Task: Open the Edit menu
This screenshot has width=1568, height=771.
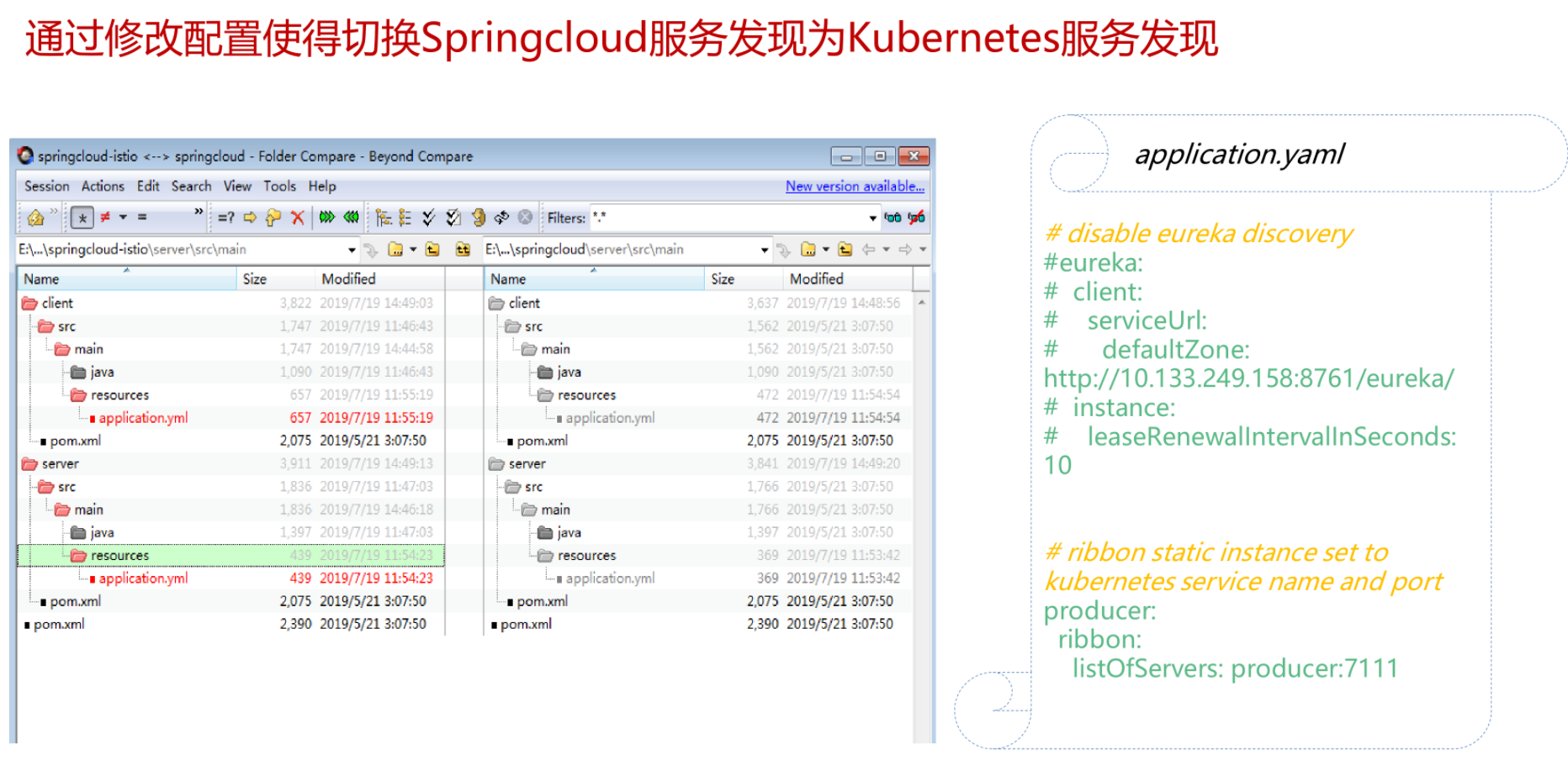Action: point(148,187)
